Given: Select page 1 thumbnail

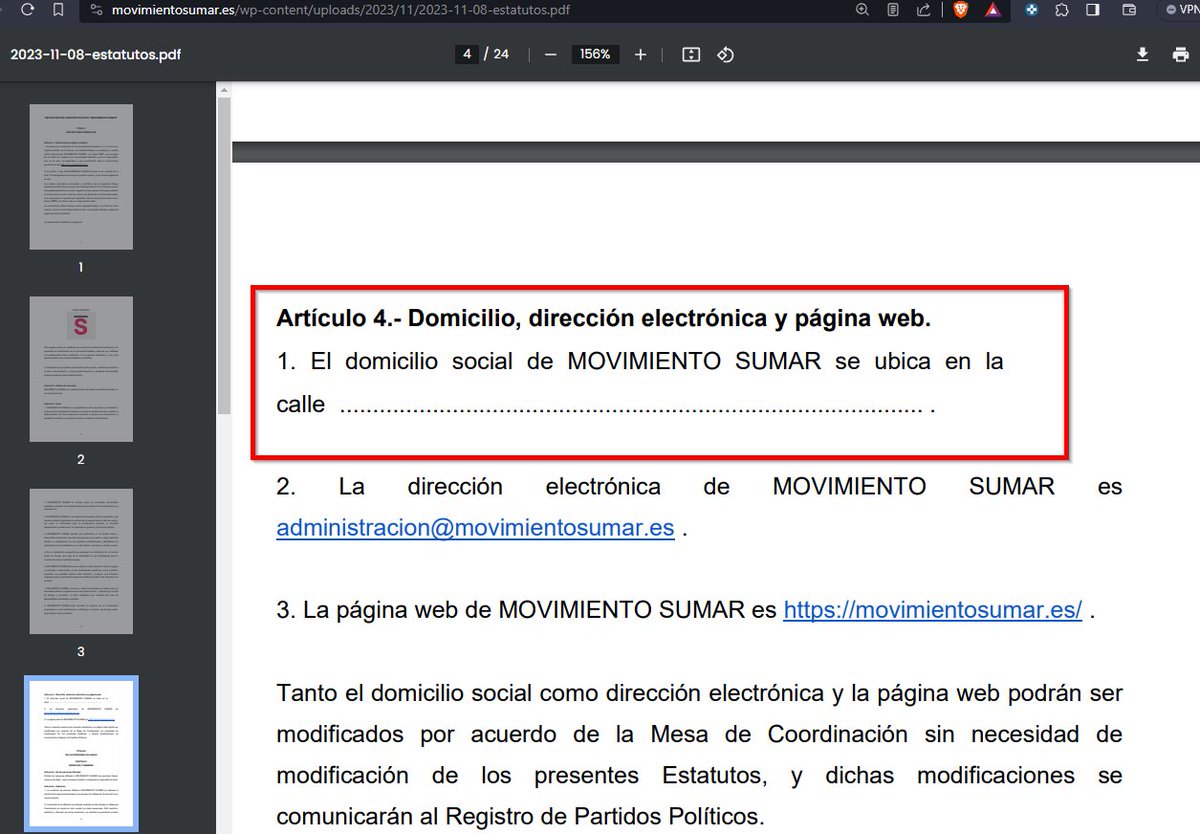Looking at the screenshot, I should [x=81, y=177].
